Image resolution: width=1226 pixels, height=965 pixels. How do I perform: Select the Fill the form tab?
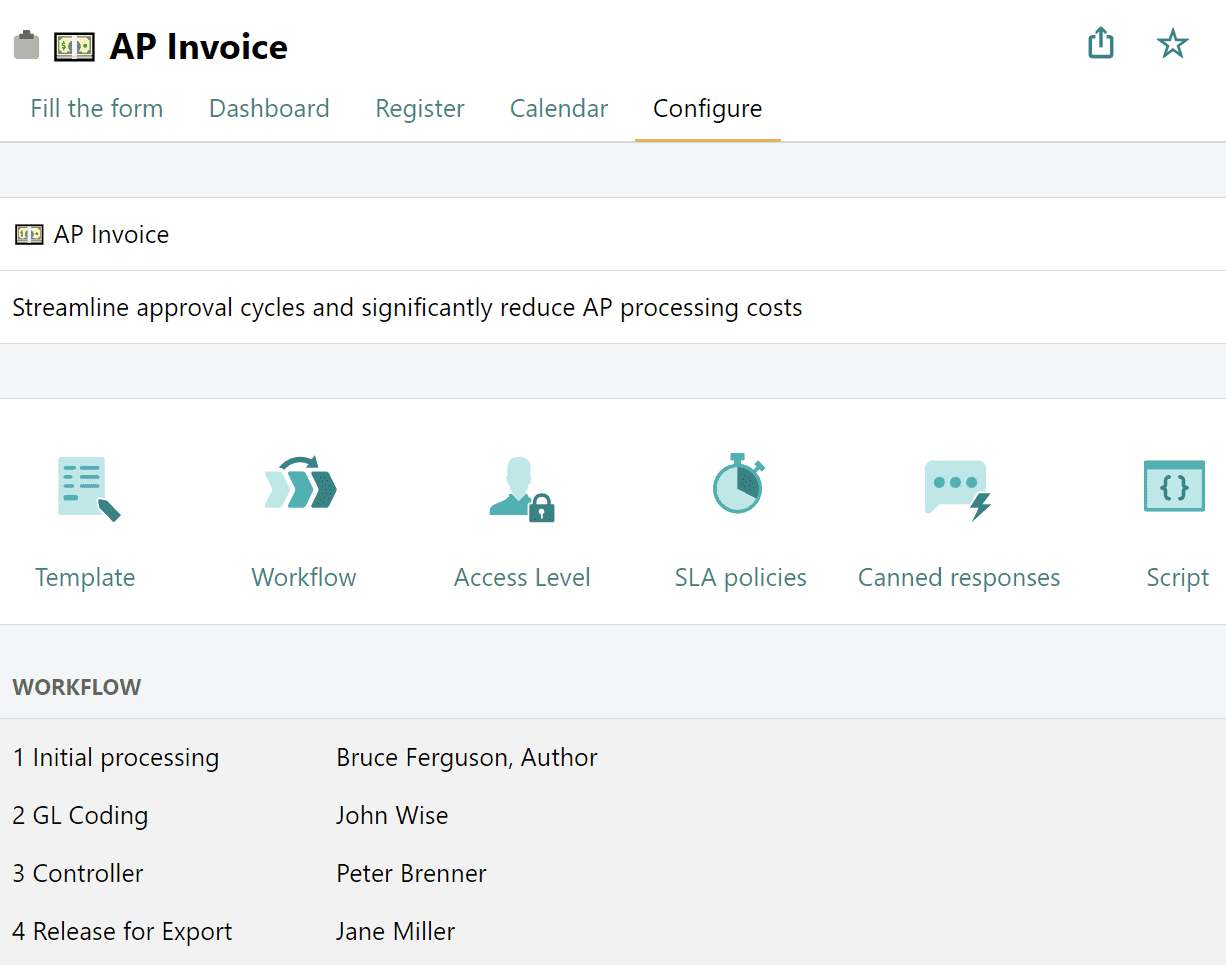pyautogui.click(x=96, y=108)
